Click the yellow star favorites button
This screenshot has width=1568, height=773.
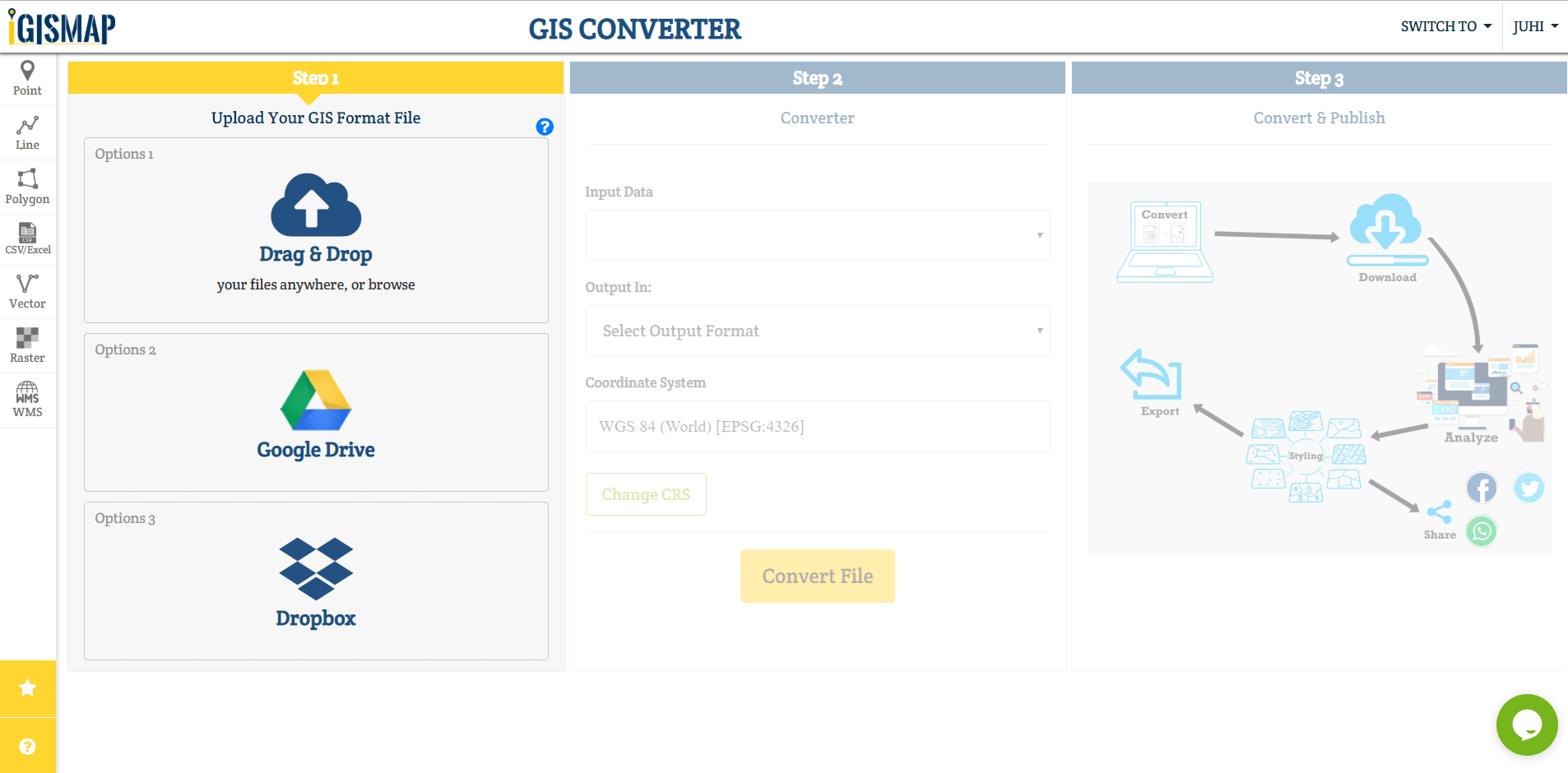(x=28, y=687)
